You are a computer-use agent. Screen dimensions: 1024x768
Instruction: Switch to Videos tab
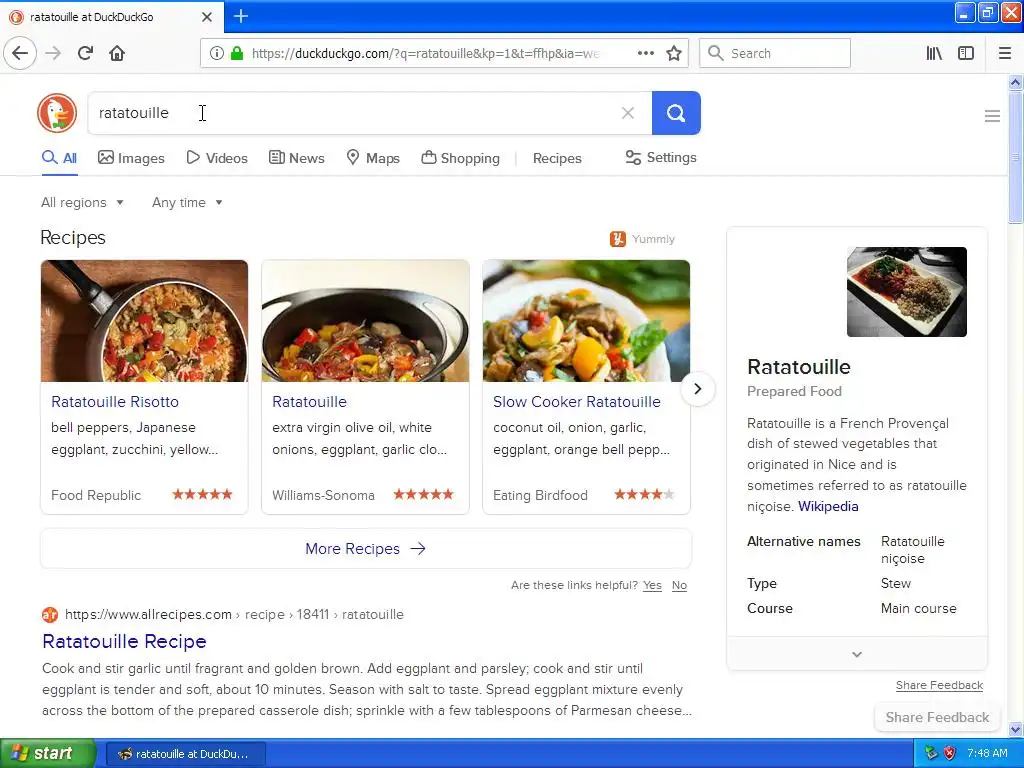tap(217, 158)
